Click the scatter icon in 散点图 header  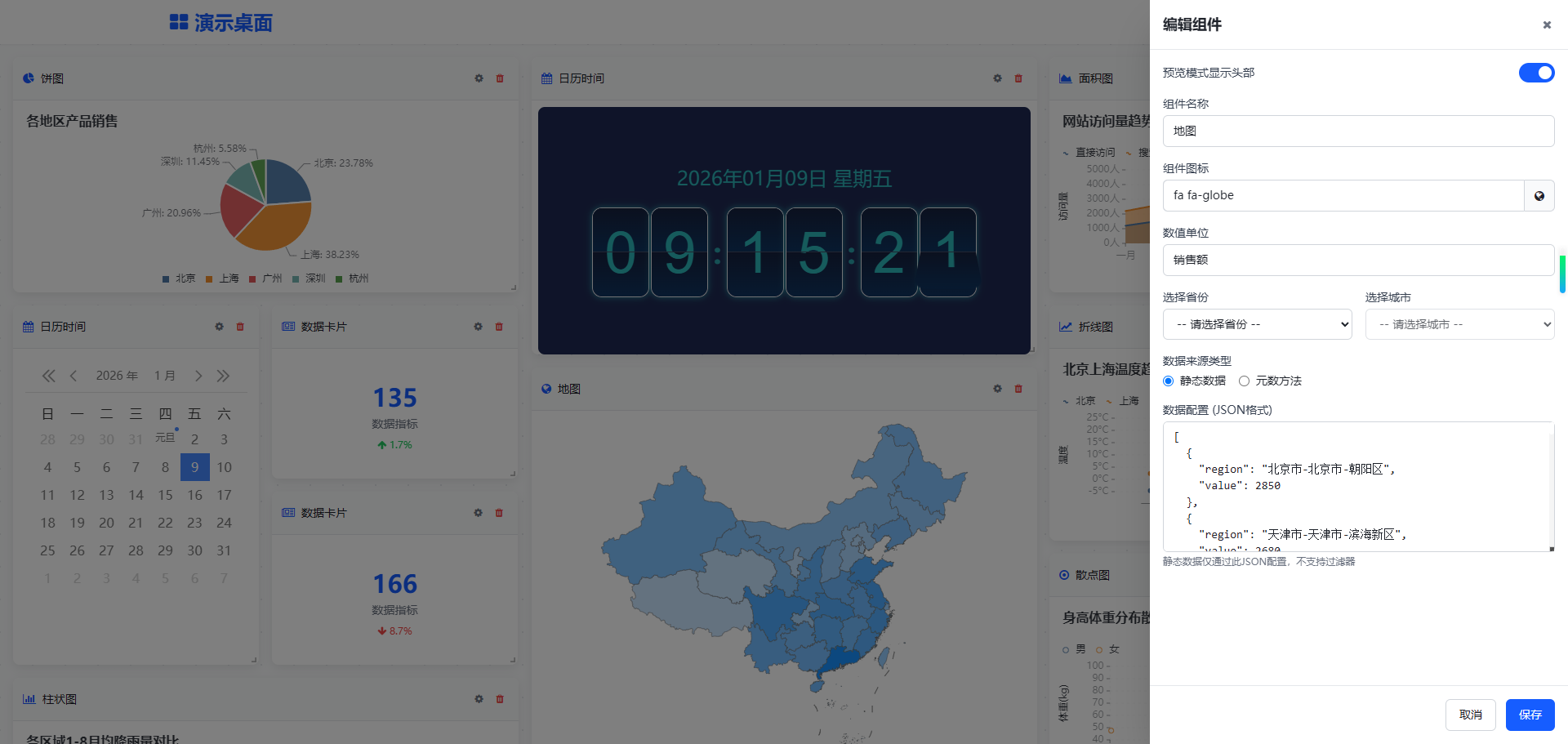pyautogui.click(x=1063, y=574)
